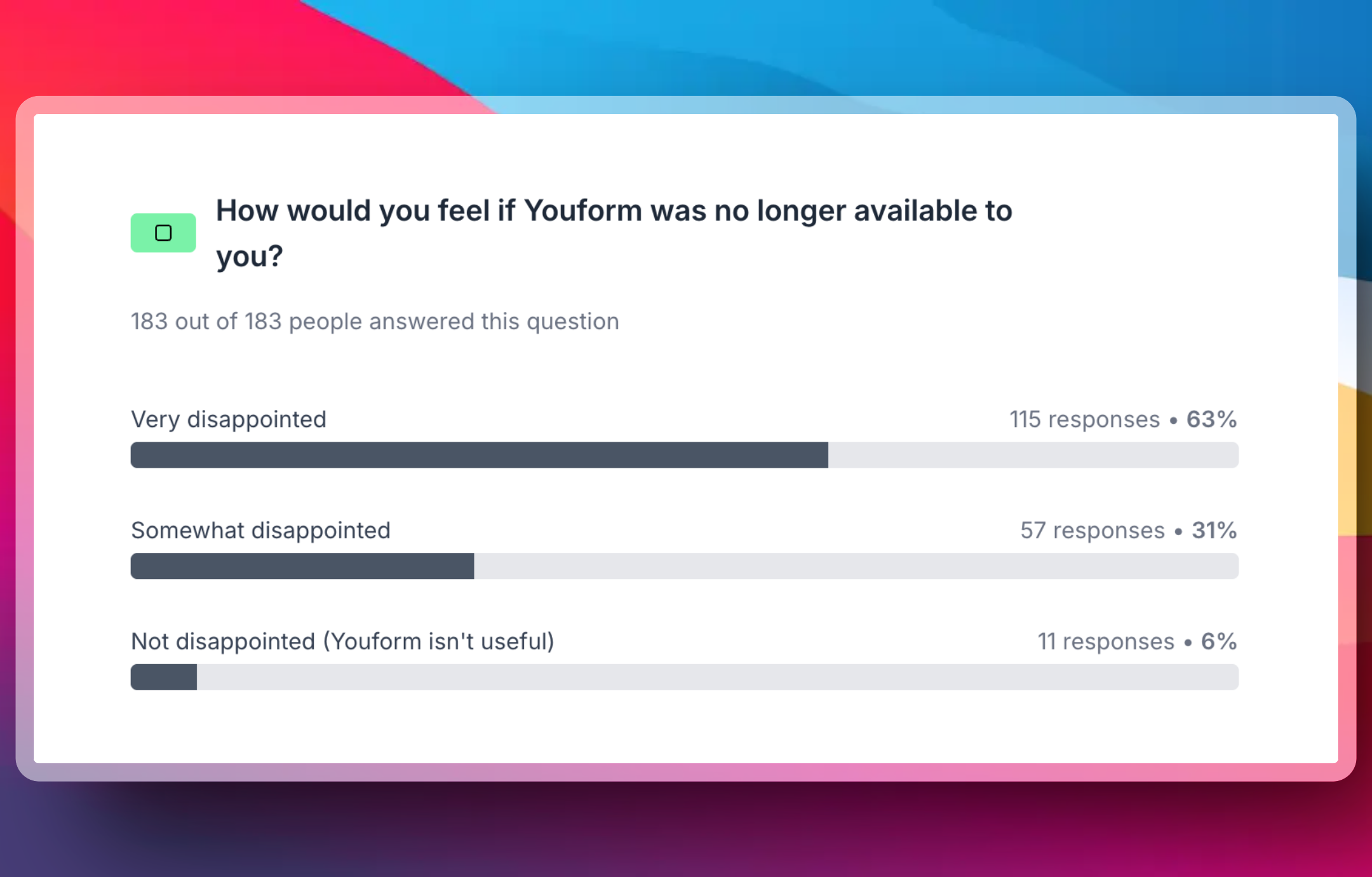Click the filled part of the Somewhat disappointed bar
Screen dimensions: 1372x877
(302, 566)
